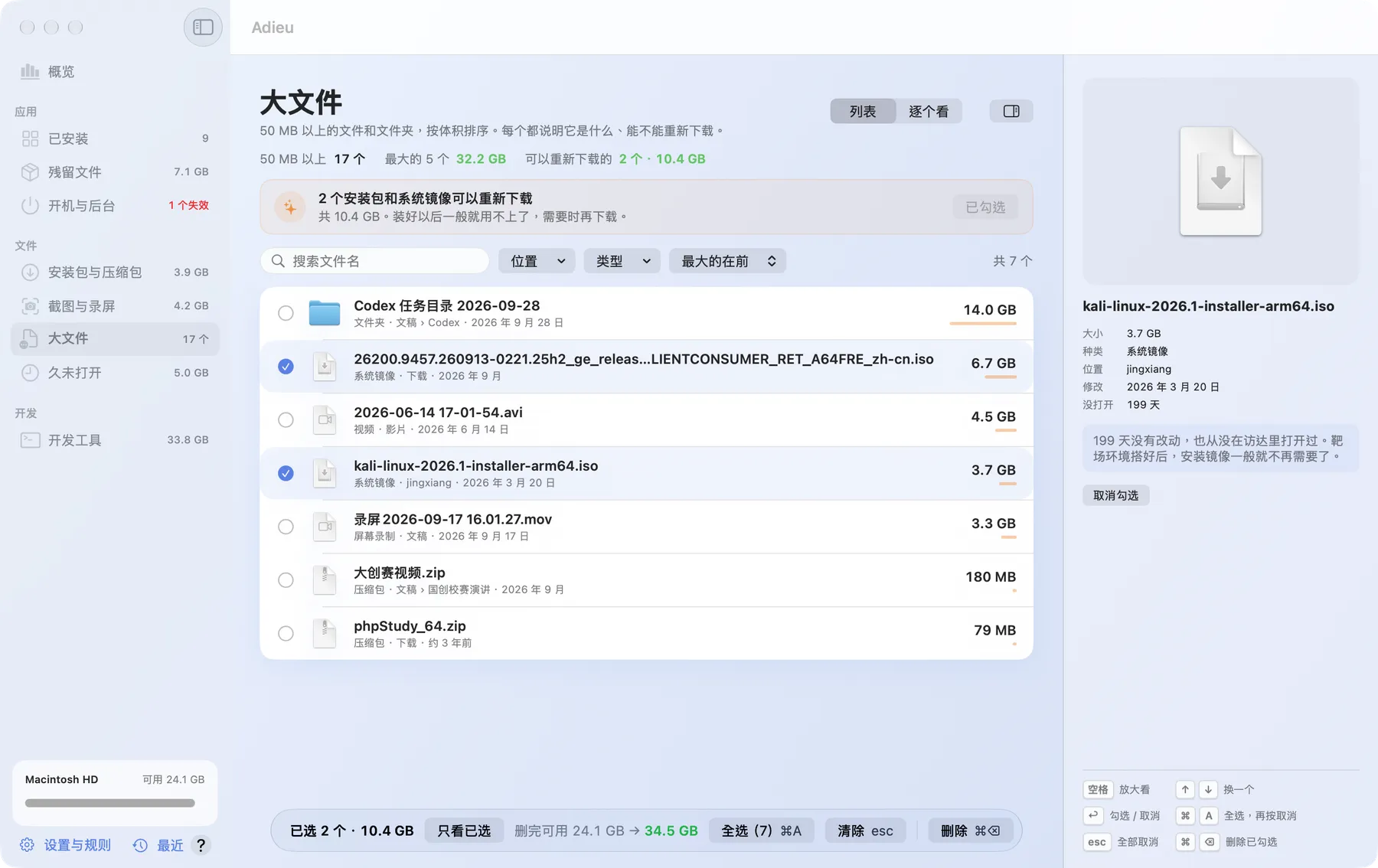
Task: Click the 只看已选 button
Action: (464, 830)
